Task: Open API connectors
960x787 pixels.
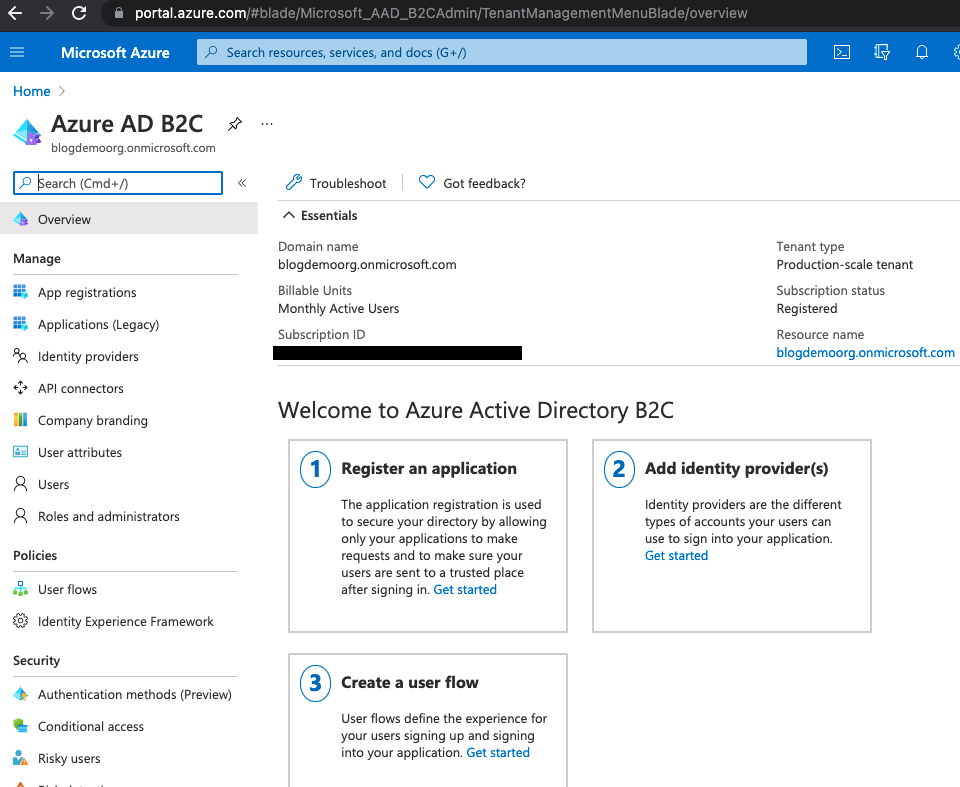Action: click(81, 388)
